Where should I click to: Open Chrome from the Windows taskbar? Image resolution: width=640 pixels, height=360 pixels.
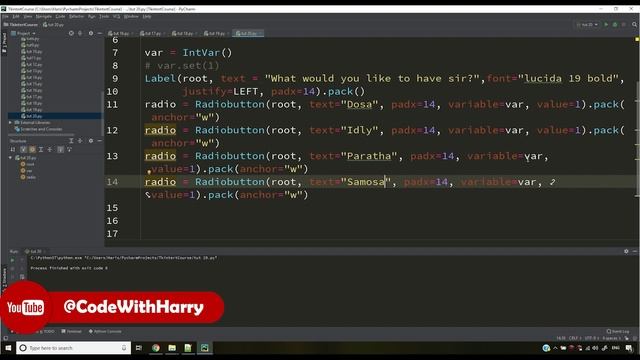click(156, 348)
